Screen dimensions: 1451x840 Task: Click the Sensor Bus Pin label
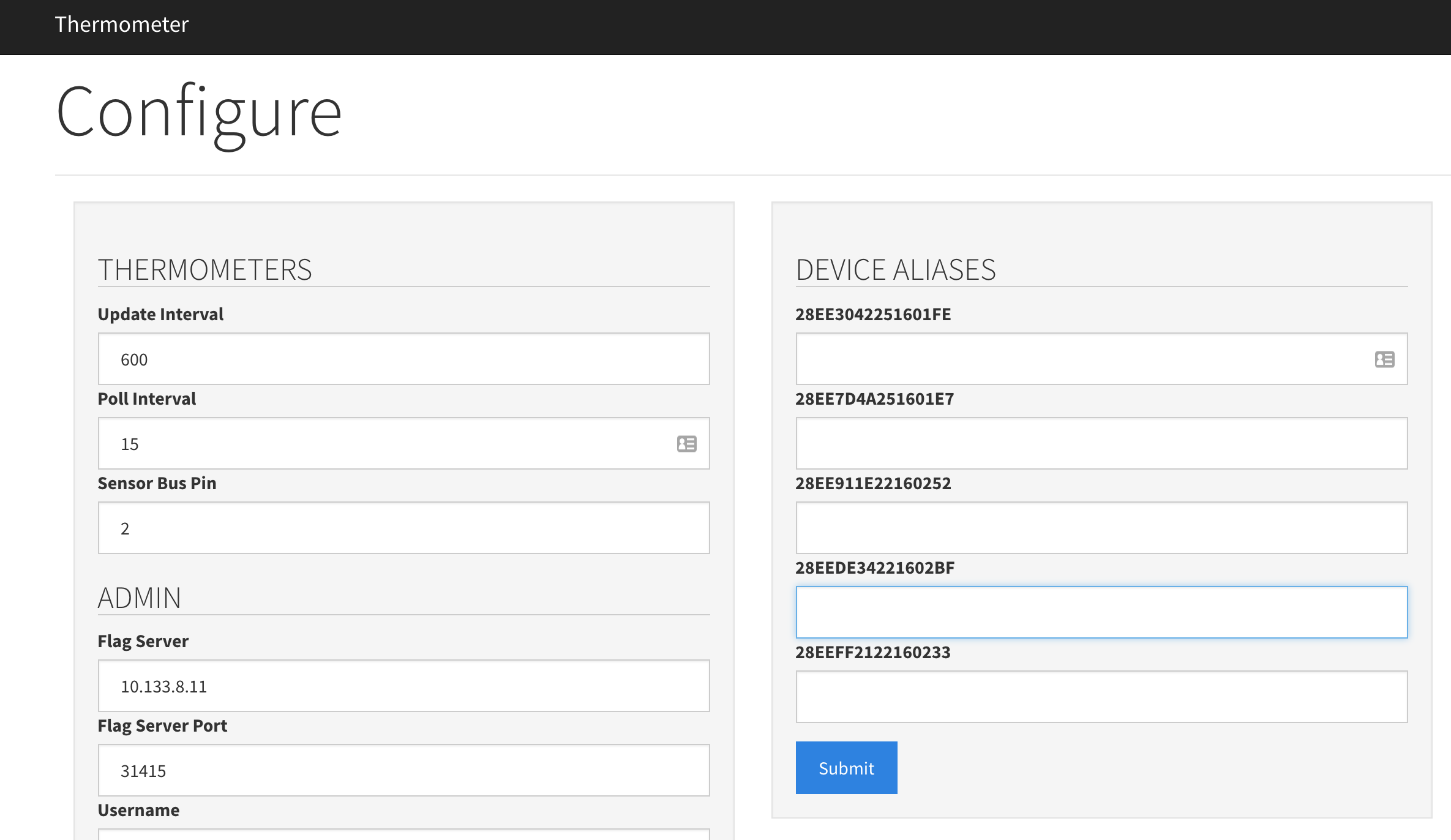pyautogui.click(x=157, y=483)
